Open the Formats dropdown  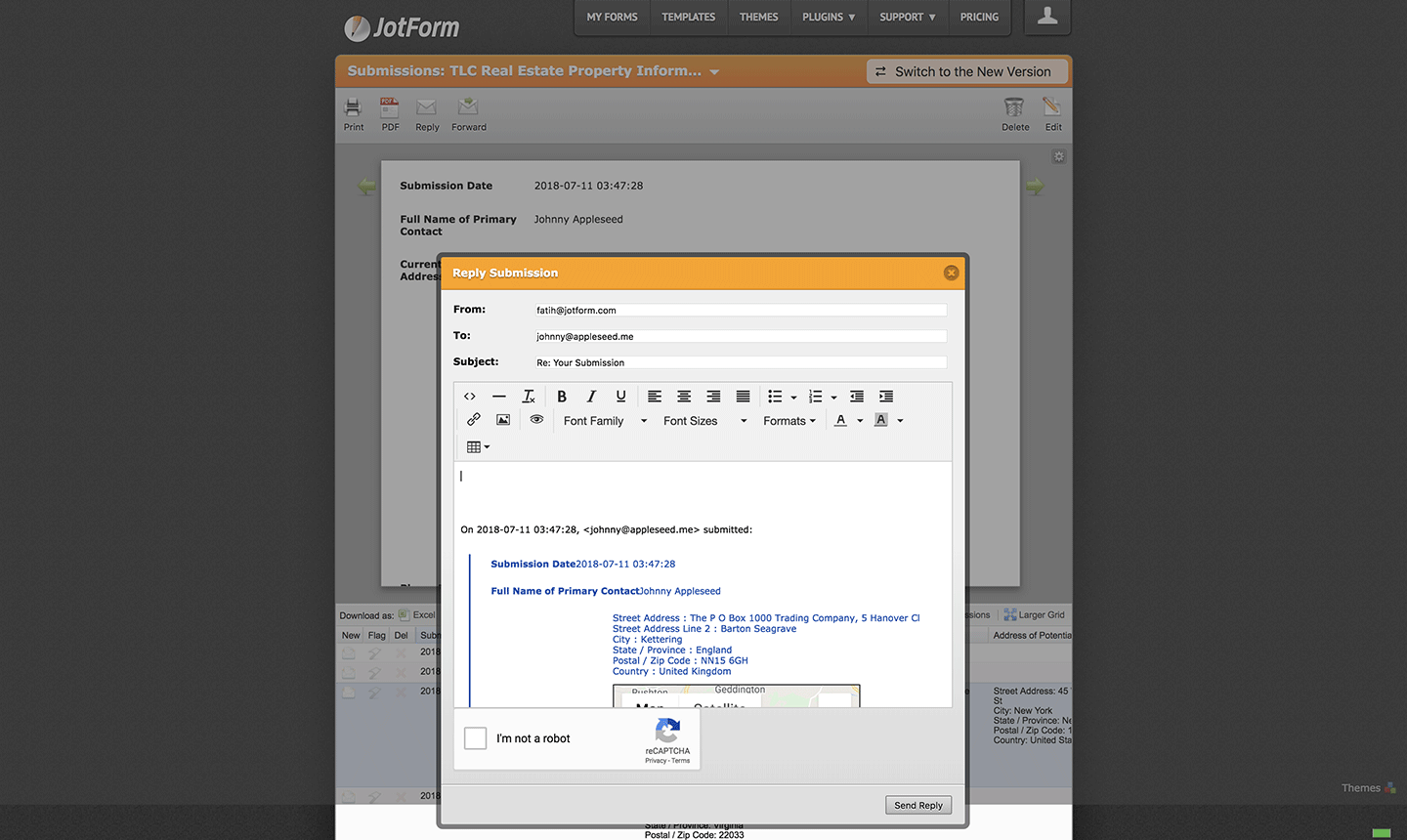coord(789,421)
